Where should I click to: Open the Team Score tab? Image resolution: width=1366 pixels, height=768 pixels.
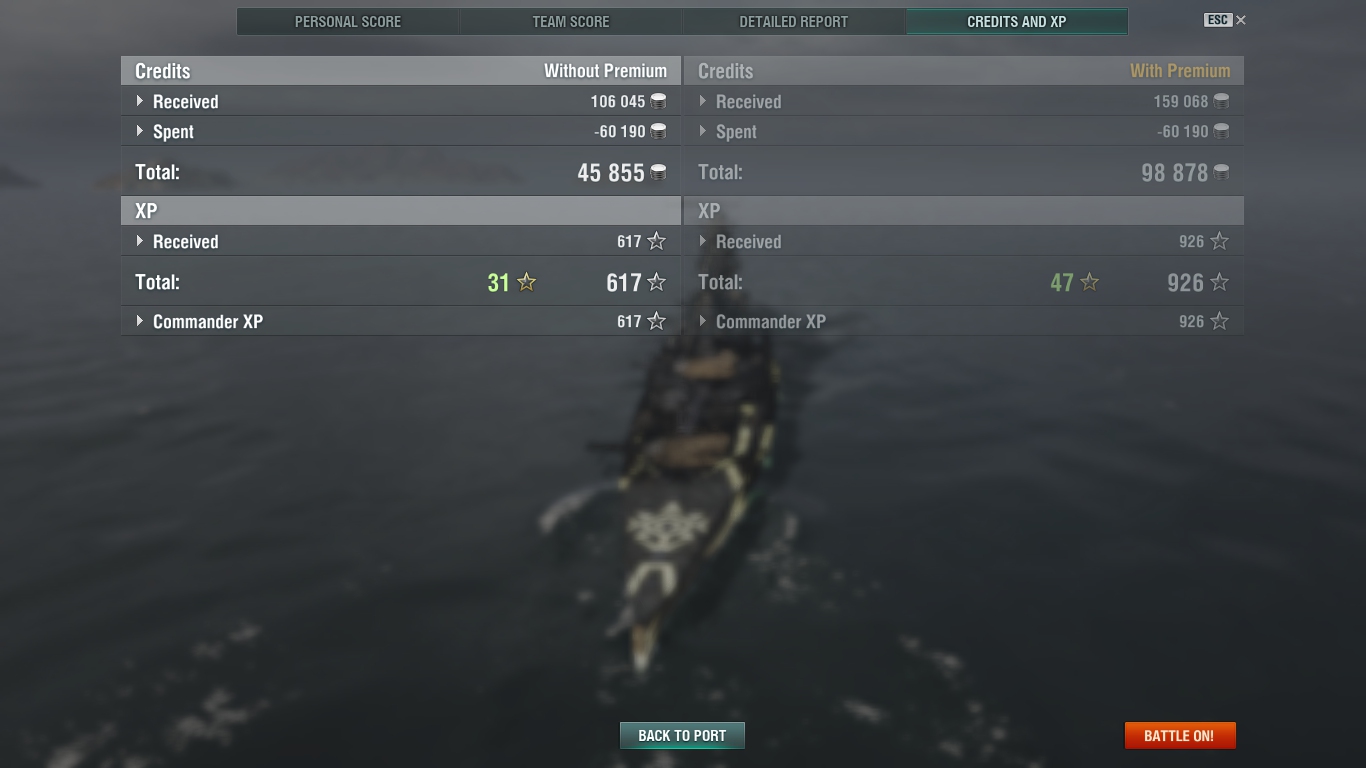(571, 21)
